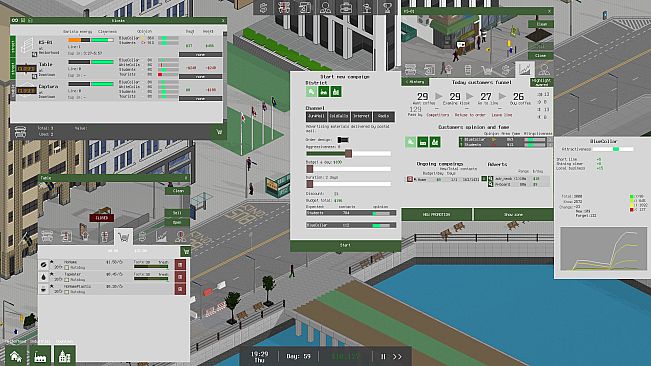This screenshot has width=651, height=366.
Task: Click the lock icon in Kiosks window title
Action: pyautogui.click(x=30, y=20)
